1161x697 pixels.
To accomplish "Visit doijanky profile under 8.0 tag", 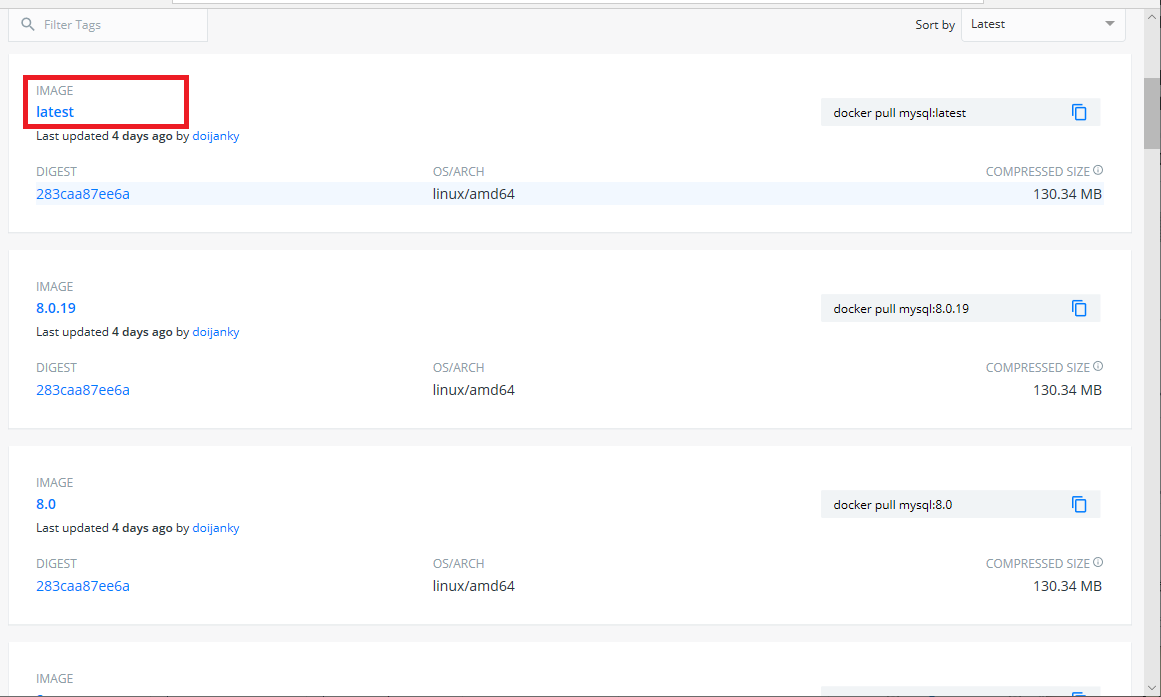I will [x=215, y=528].
